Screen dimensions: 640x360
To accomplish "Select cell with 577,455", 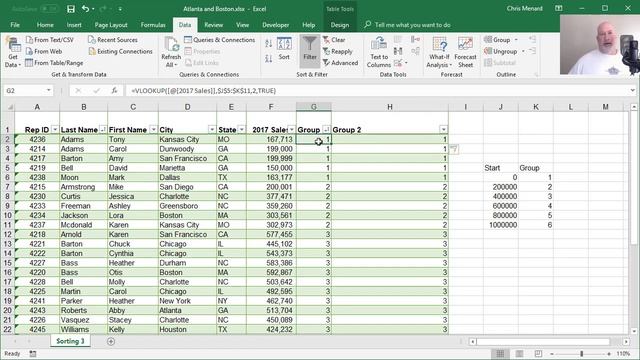I will 271,235.
